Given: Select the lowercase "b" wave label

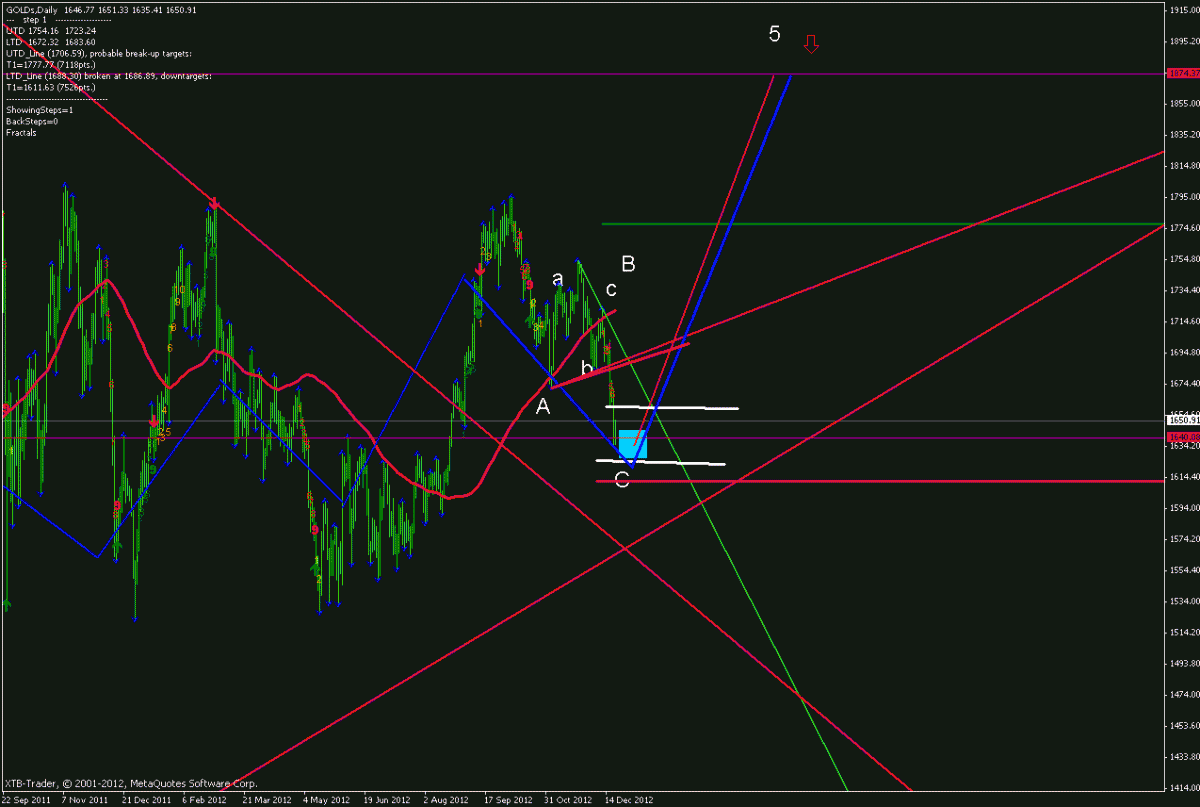Looking at the screenshot, I should tap(587, 367).
